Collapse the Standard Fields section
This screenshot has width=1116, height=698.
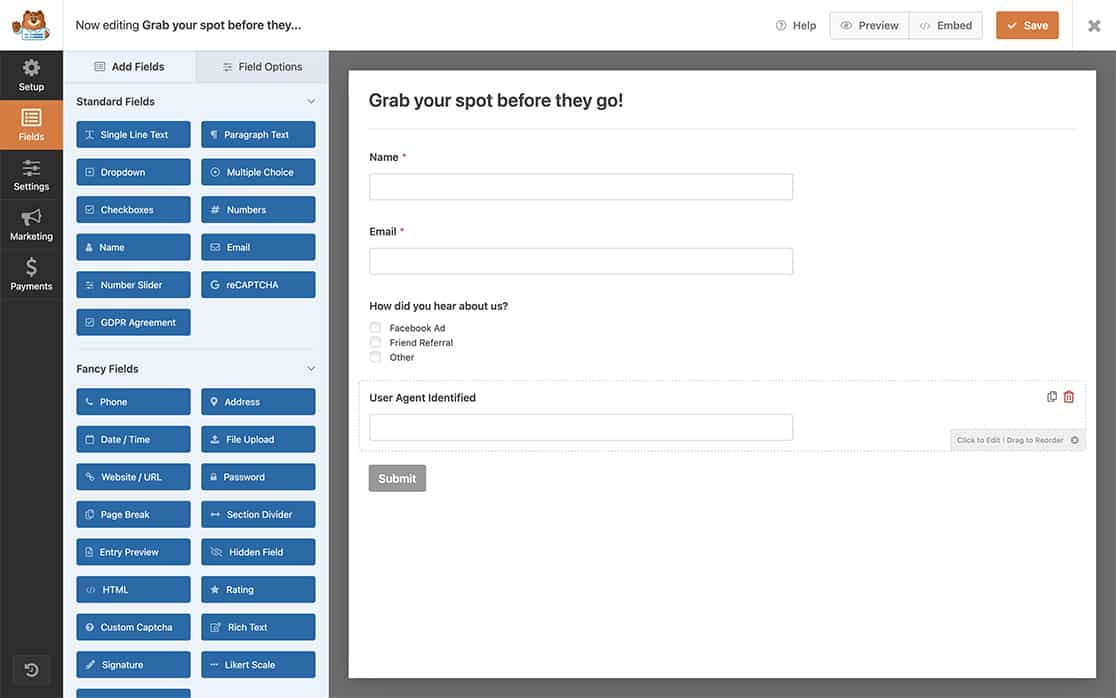tap(312, 101)
